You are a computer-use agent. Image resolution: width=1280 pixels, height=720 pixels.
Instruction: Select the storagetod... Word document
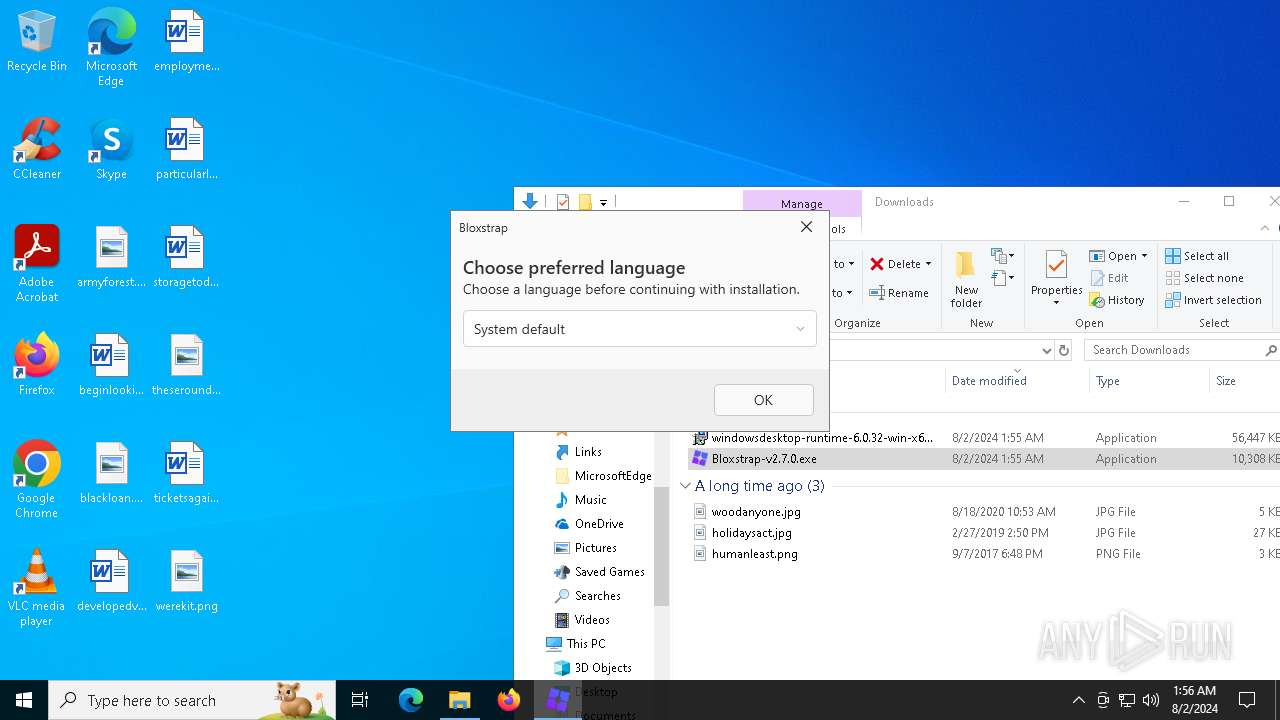click(186, 258)
